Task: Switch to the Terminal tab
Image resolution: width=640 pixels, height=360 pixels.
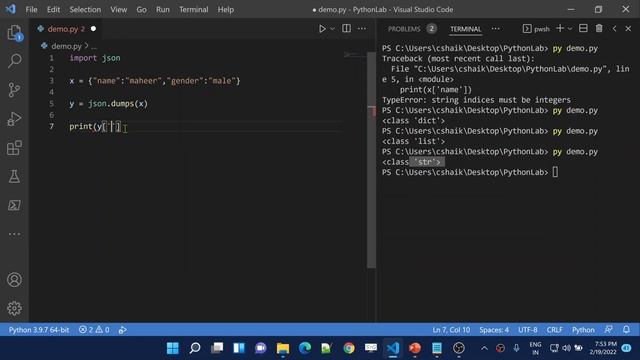Action: (x=465, y=29)
